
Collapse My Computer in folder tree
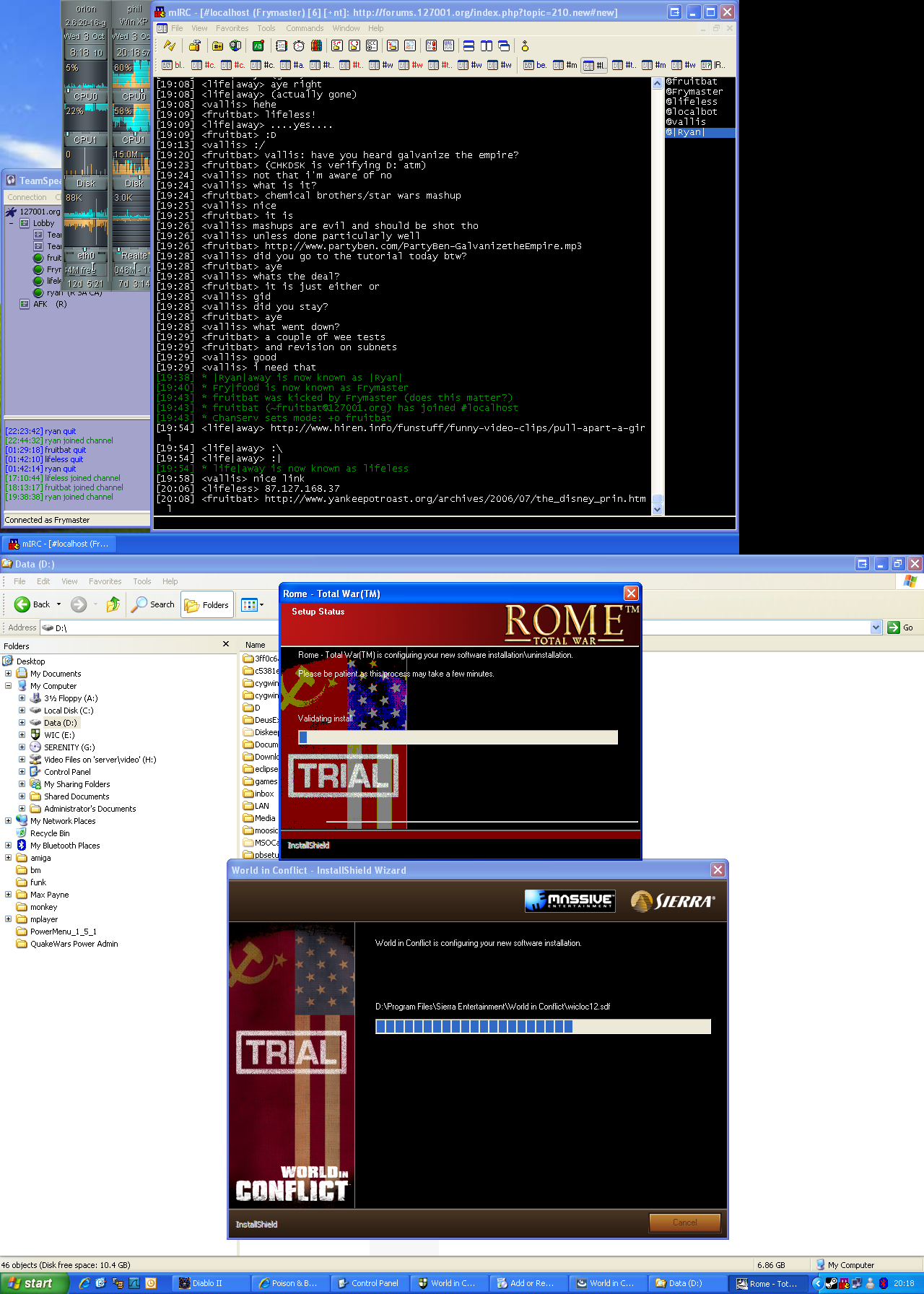[9, 686]
